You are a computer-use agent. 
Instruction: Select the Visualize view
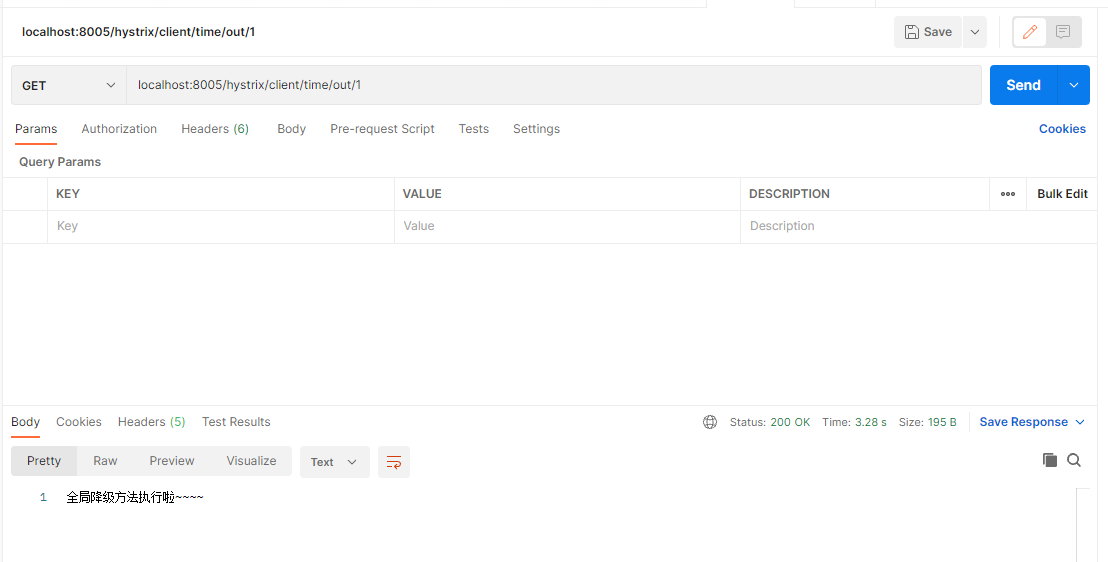(x=251, y=461)
